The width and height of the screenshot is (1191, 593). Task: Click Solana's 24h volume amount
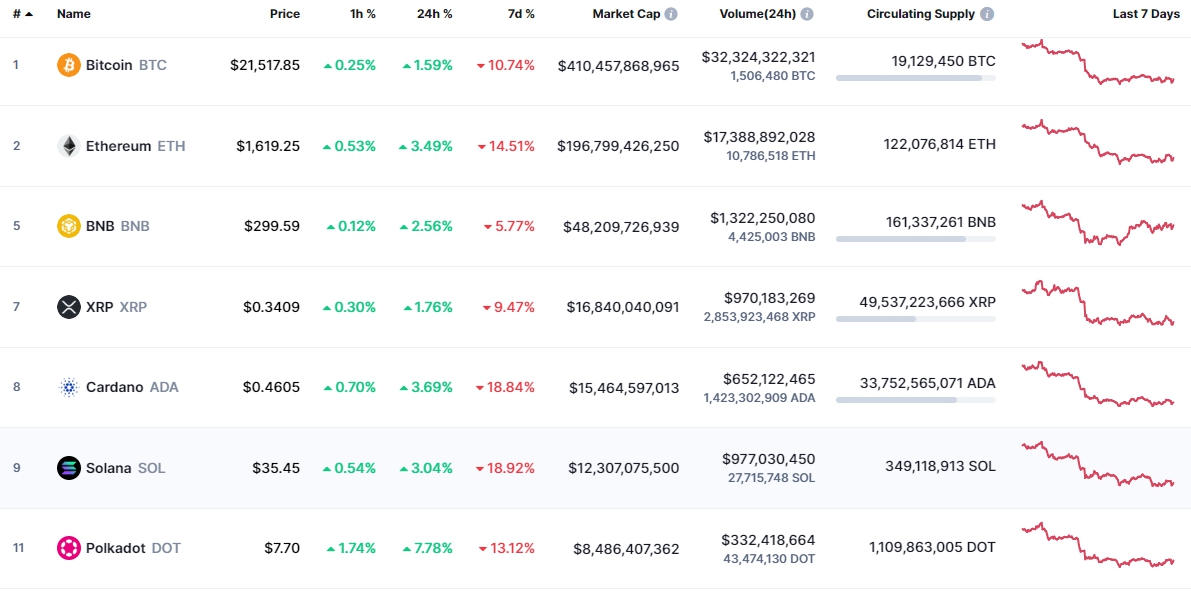tap(768, 459)
